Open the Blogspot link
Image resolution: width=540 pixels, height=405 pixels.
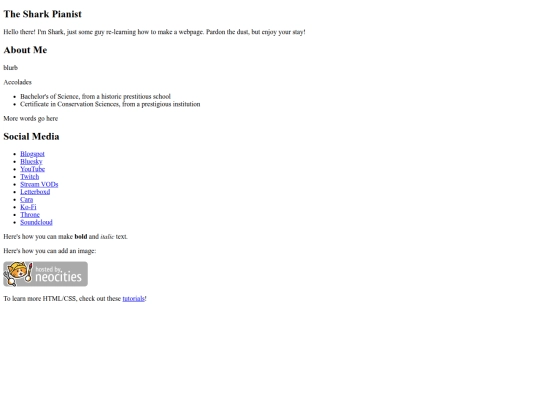point(32,154)
